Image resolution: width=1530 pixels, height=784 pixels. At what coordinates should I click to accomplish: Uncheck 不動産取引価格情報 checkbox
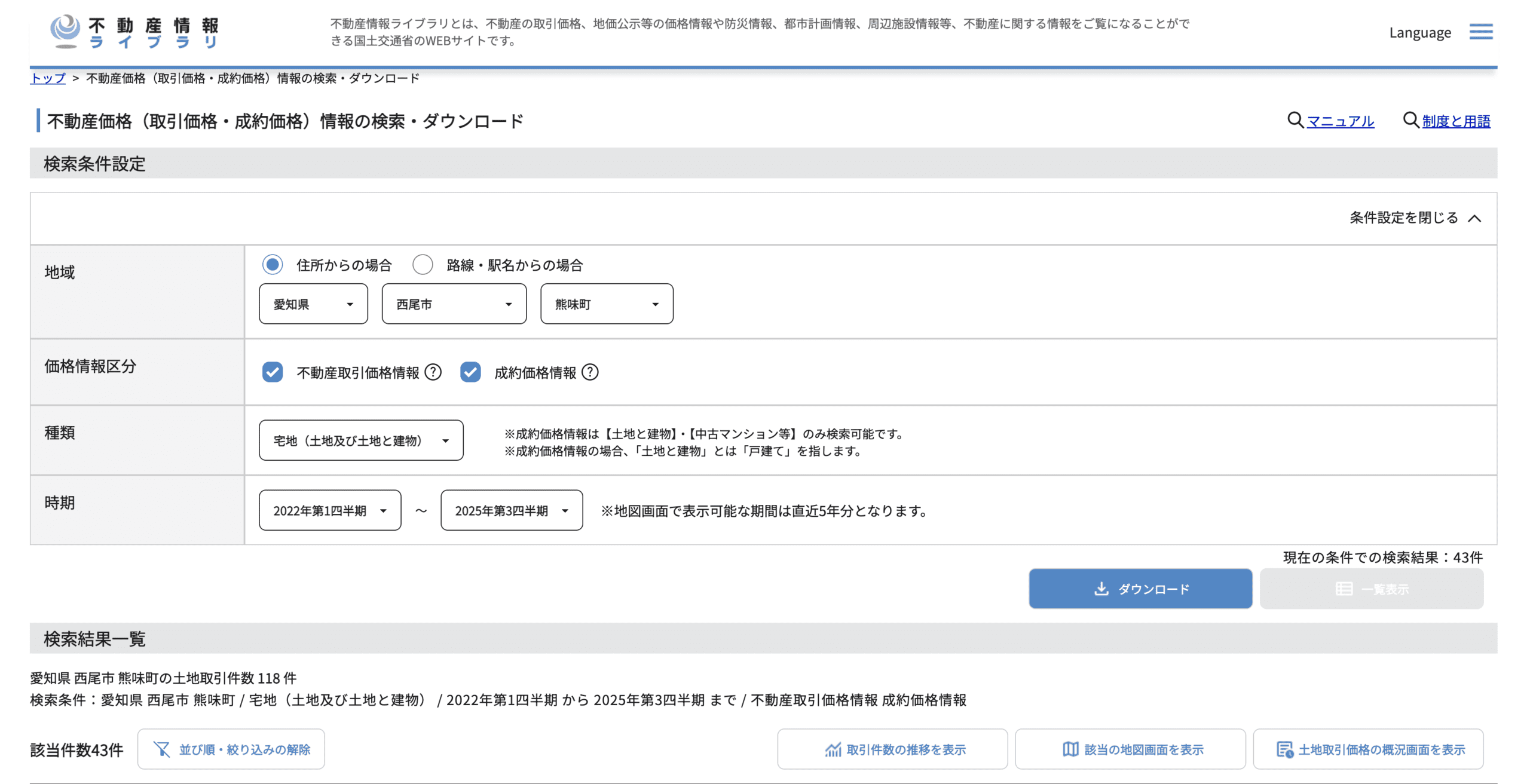click(x=273, y=372)
